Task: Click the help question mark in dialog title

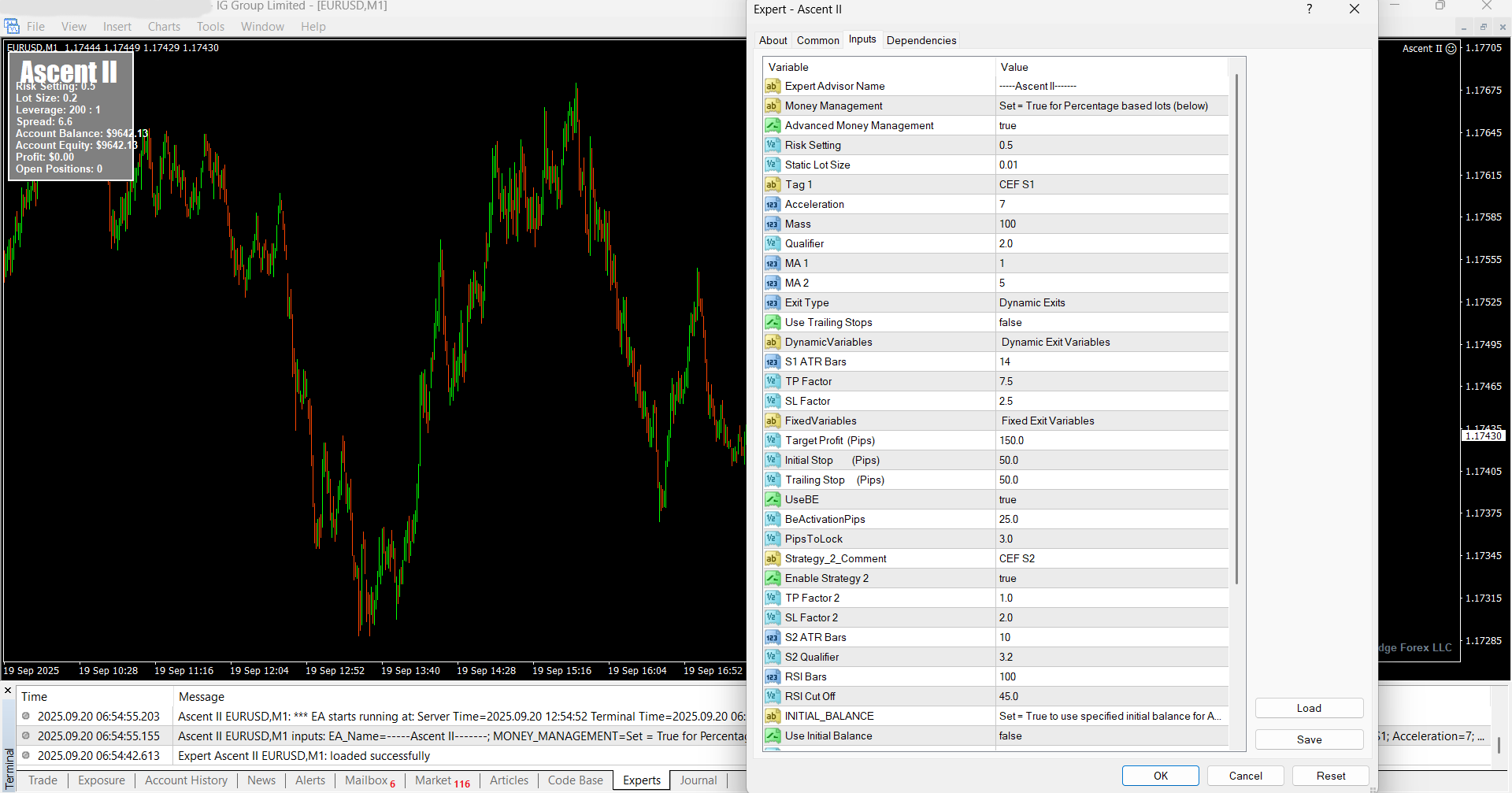Action: pos(1309,9)
